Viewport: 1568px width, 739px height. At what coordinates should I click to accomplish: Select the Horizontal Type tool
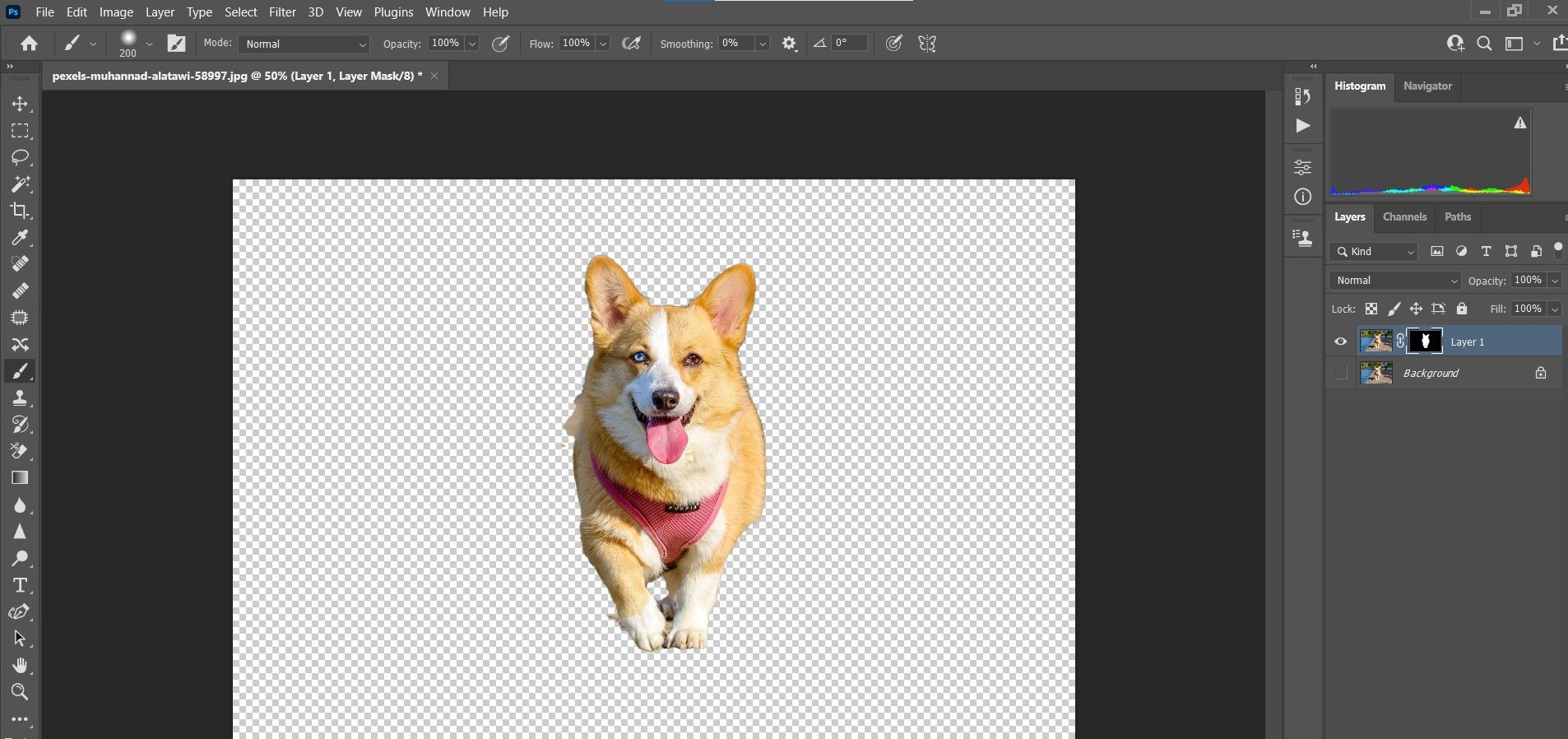[20, 585]
